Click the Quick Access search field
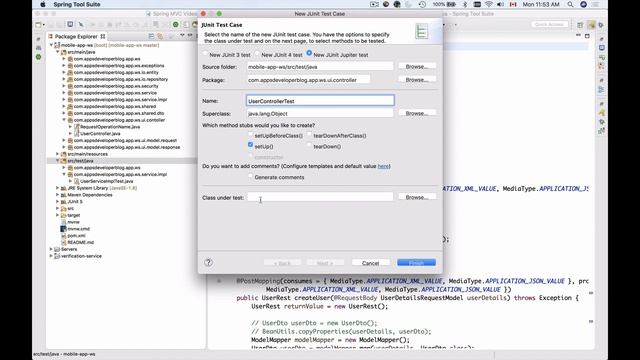640x360 pixels. [x=549, y=24]
